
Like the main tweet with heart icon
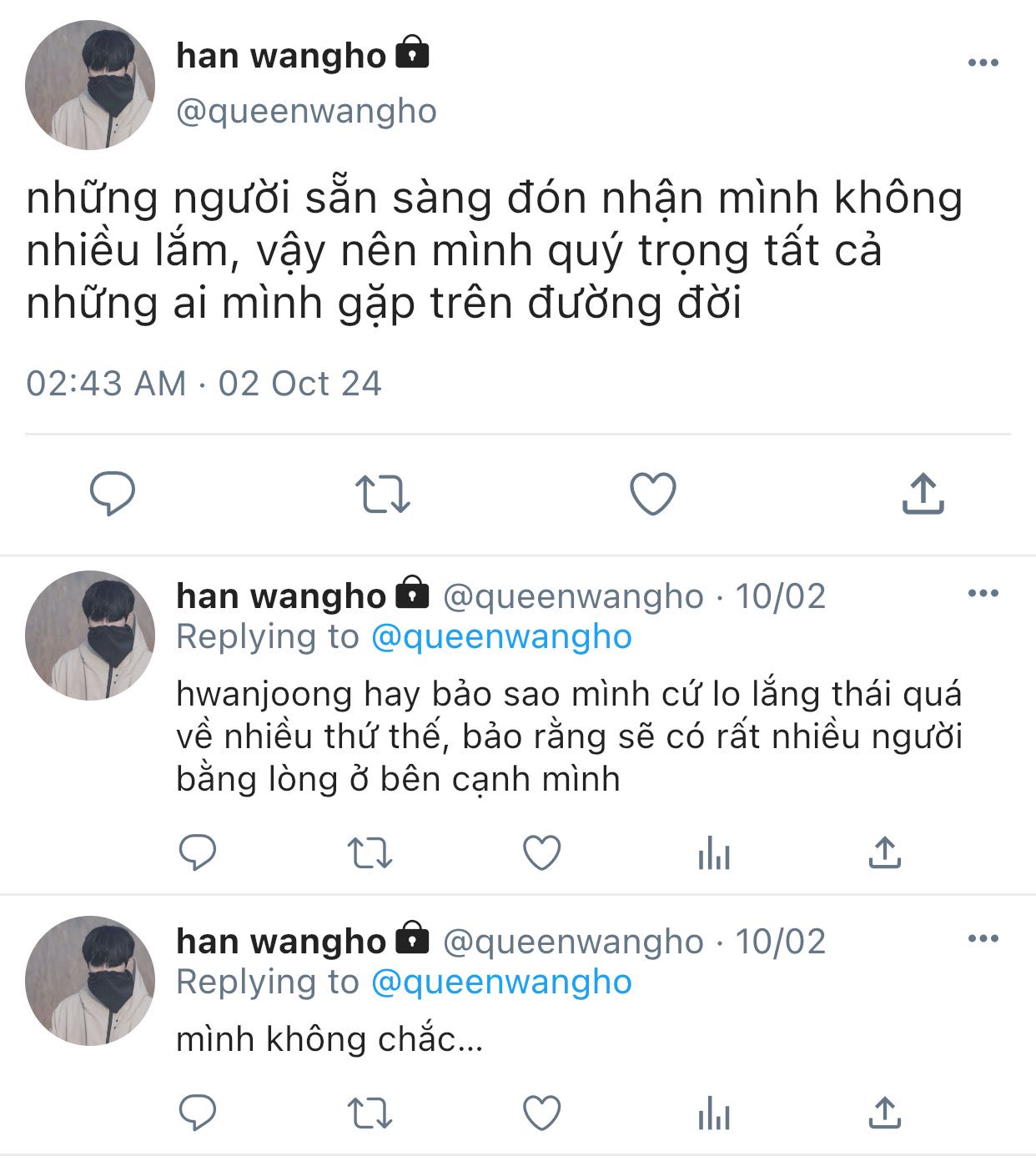pos(652,494)
